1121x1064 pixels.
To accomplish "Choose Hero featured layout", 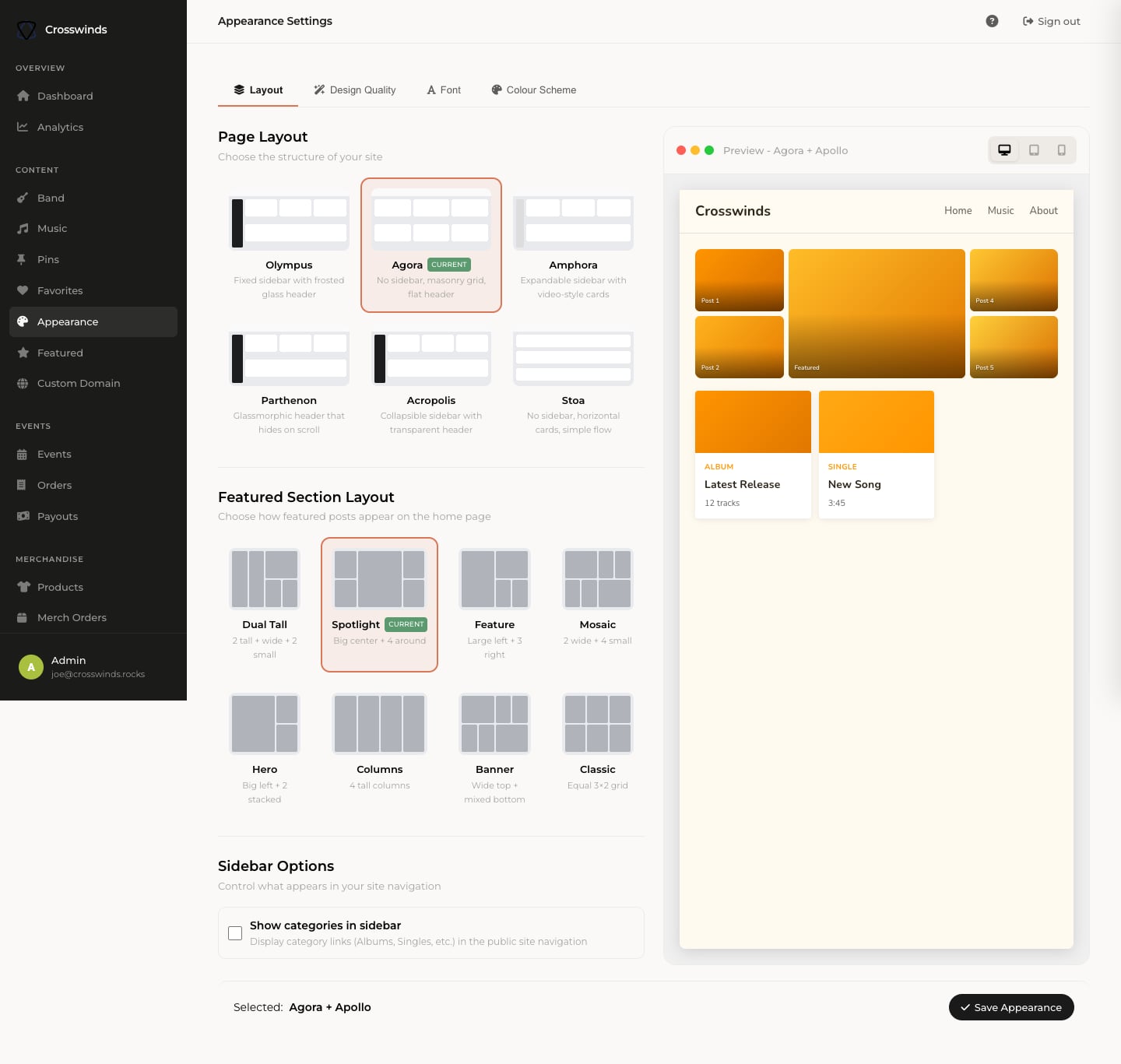I will (x=265, y=750).
